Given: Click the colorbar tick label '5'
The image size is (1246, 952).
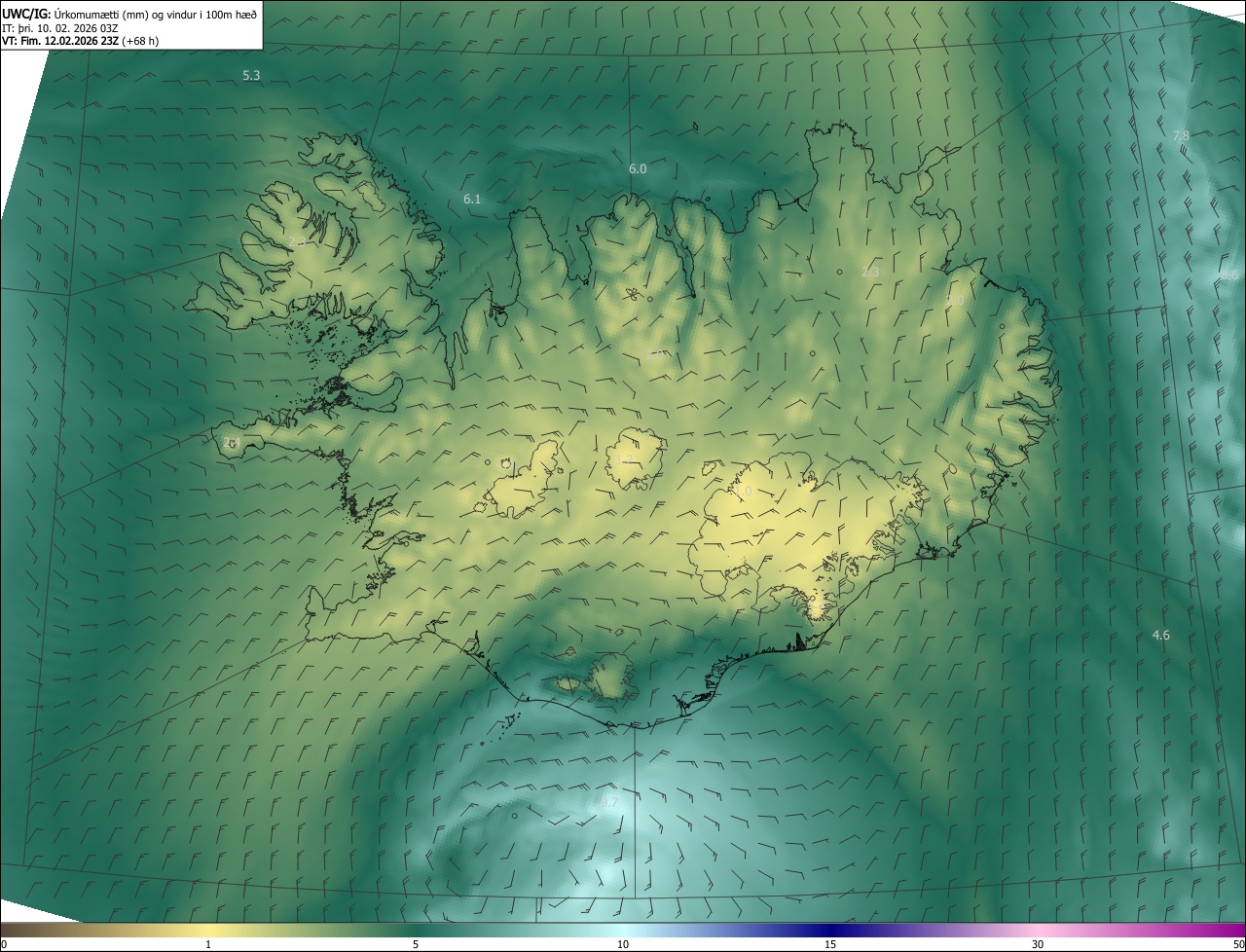Looking at the screenshot, I should coord(416,944).
